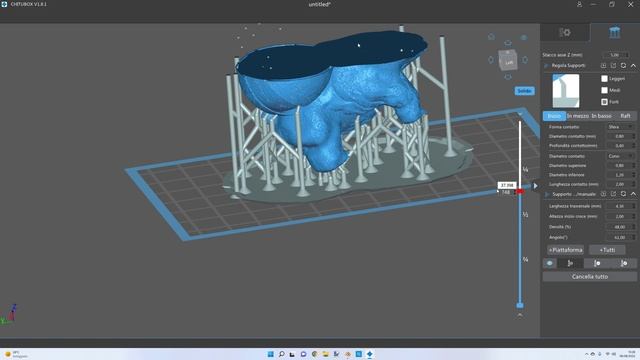The width and height of the screenshot is (640, 360).
Task: Select the add-support tool icon
Action: pos(570,263)
